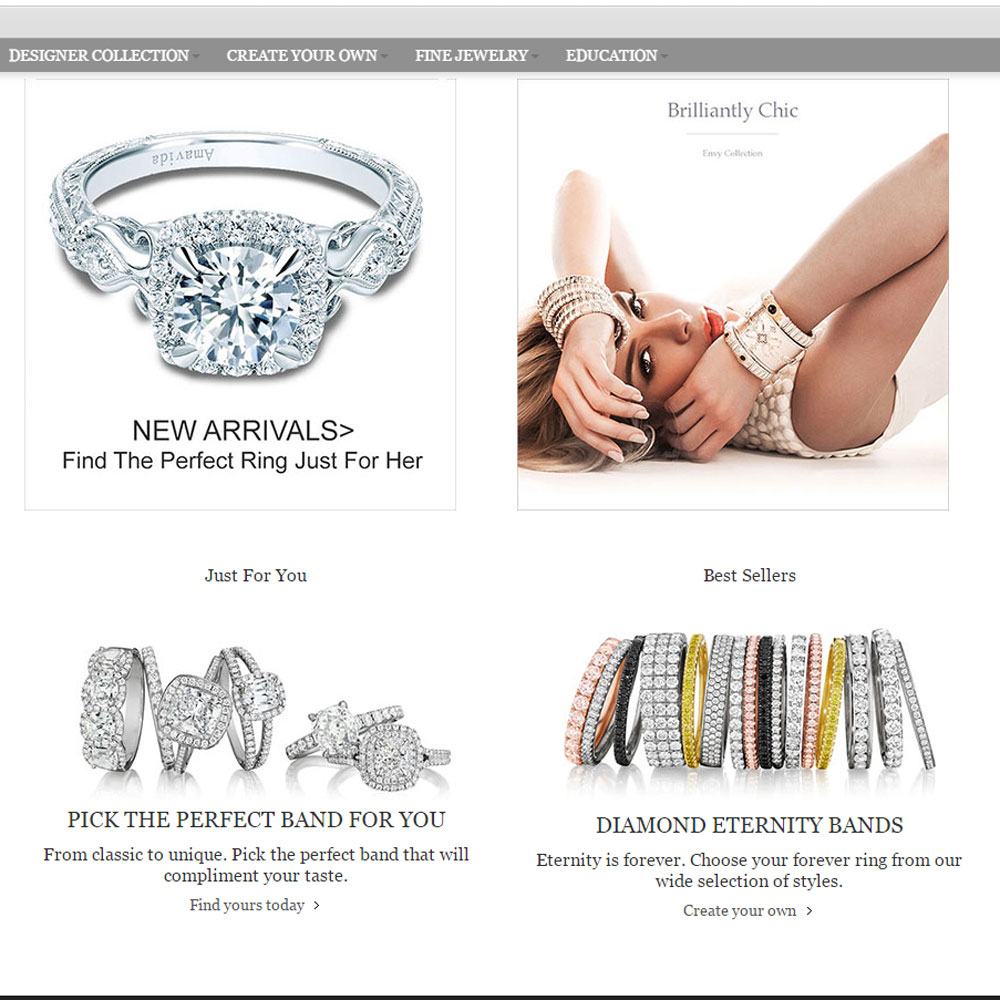Open the Brilliantly Chic Envy Collection banner

click(x=733, y=294)
